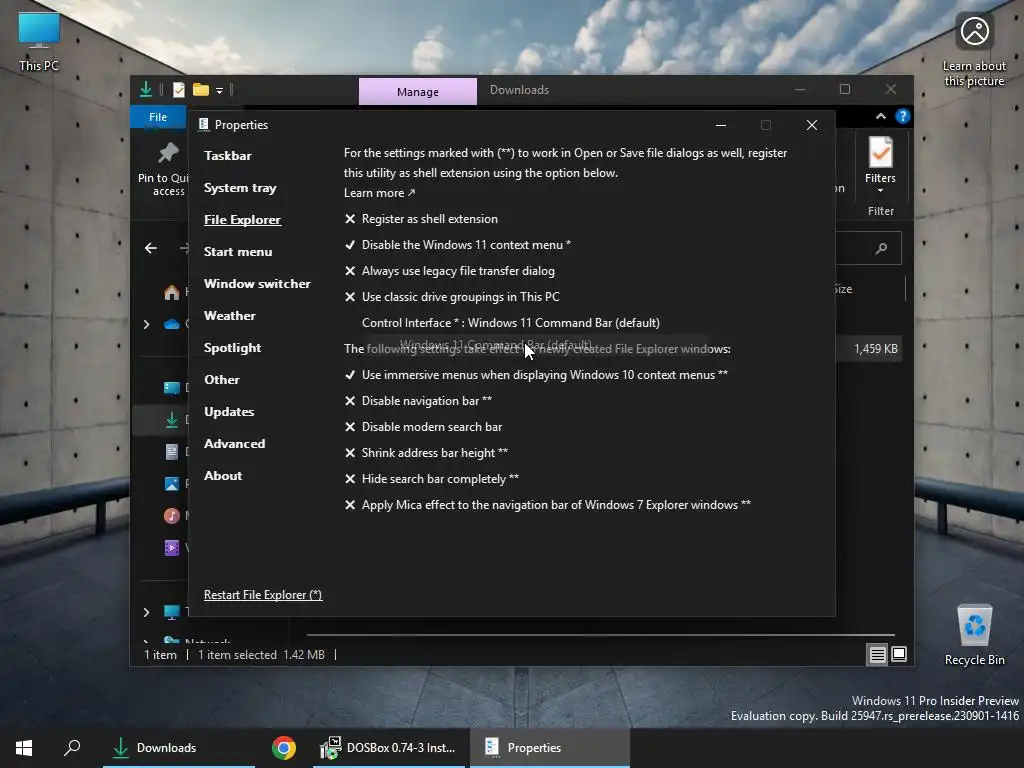Switch to details view layout icon
The width and height of the screenshot is (1024, 768).
click(878, 654)
